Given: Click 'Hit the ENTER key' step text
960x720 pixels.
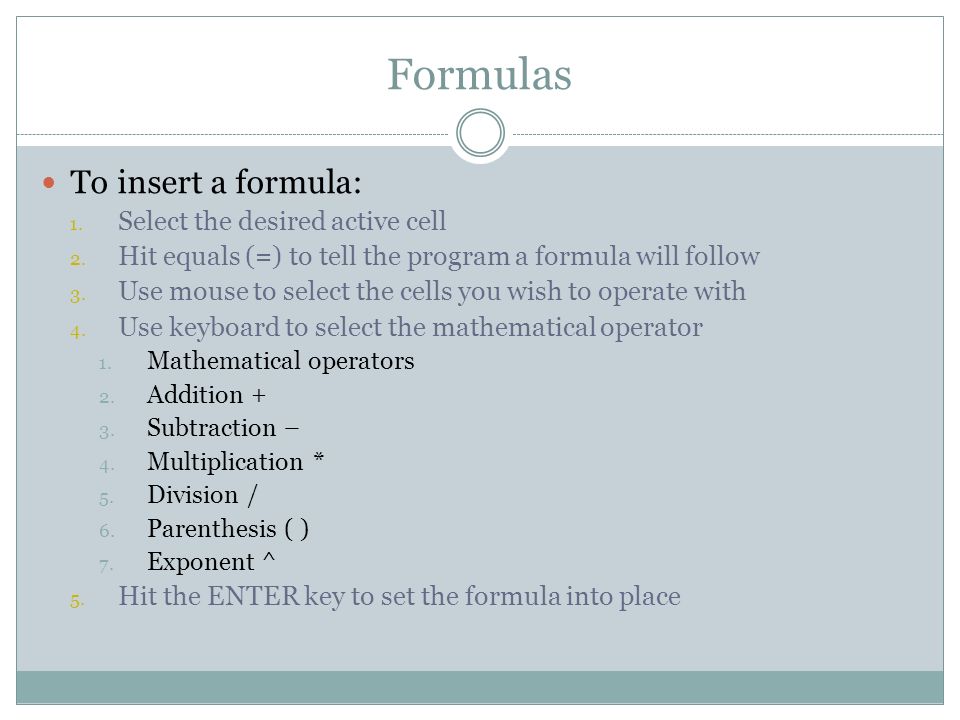Looking at the screenshot, I should [399, 596].
